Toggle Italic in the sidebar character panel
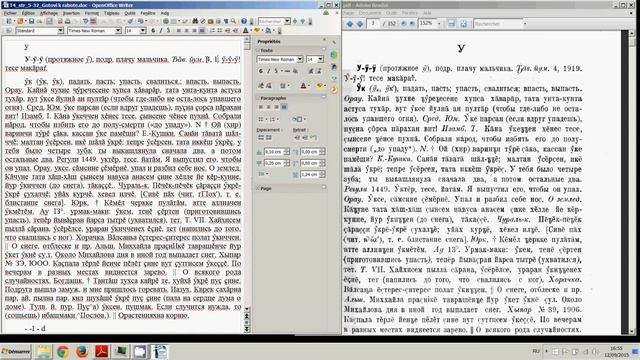This screenshot has height=360, width=640. pyautogui.click(x=268, y=71)
